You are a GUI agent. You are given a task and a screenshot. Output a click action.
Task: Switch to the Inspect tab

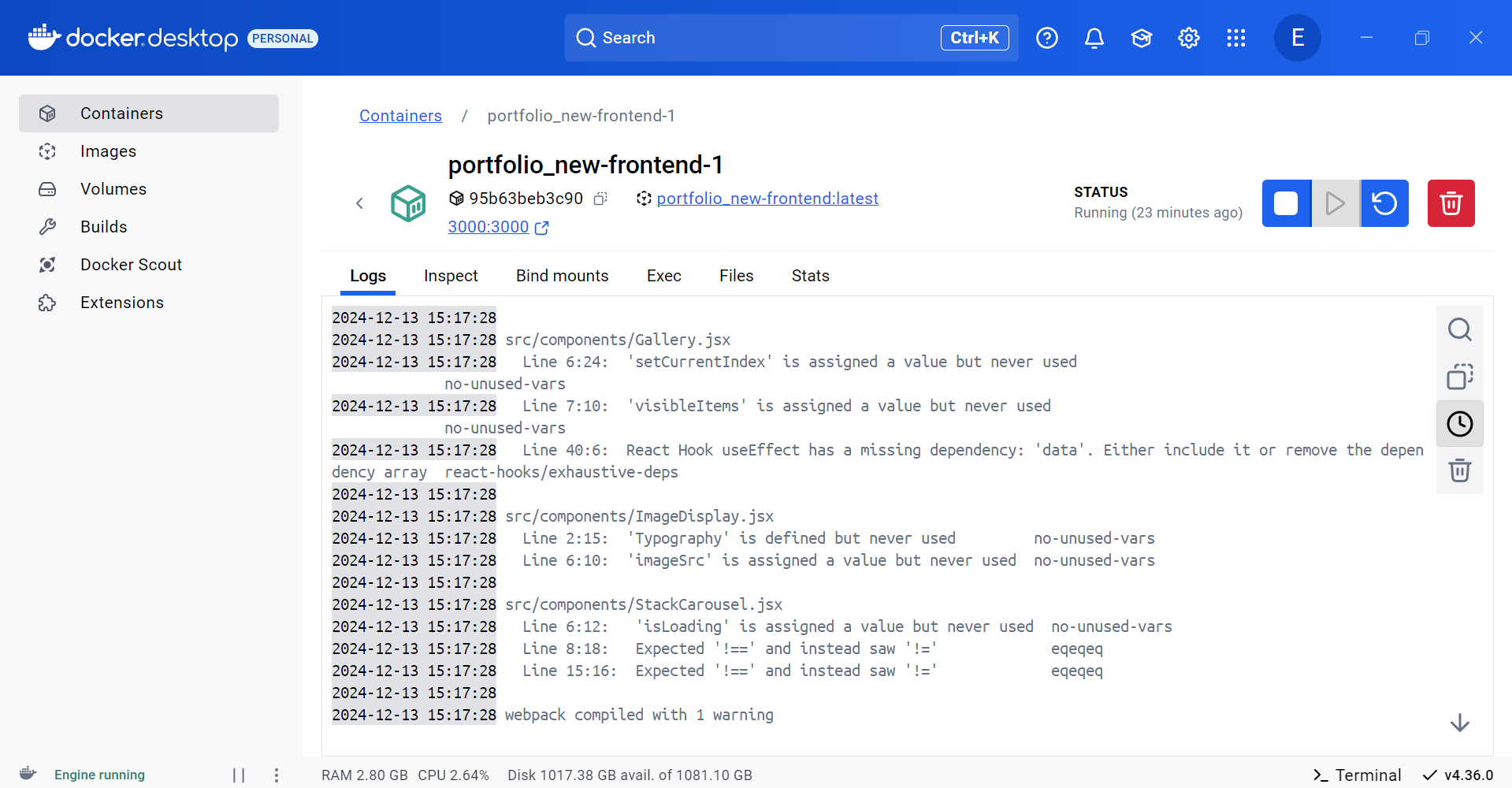451,276
